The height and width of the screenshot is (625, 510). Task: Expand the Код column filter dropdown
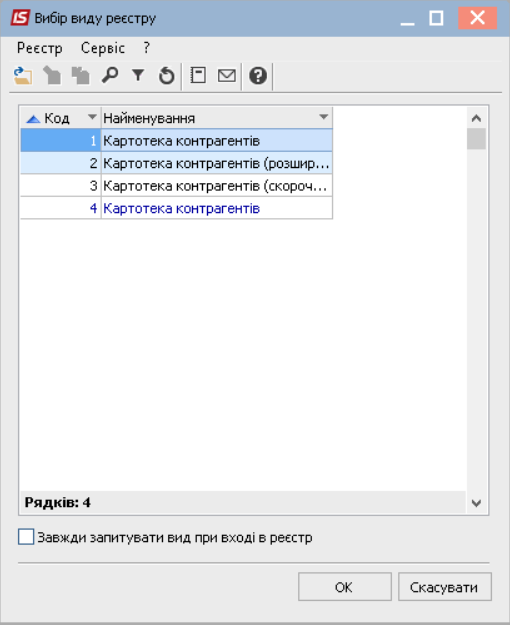pyautogui.click(x=92, y=117)
